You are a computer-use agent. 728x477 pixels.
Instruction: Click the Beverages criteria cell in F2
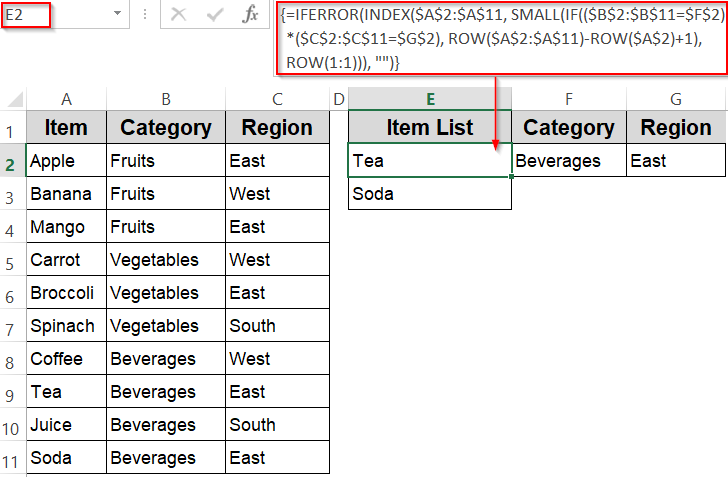click(x=568, y=161)
